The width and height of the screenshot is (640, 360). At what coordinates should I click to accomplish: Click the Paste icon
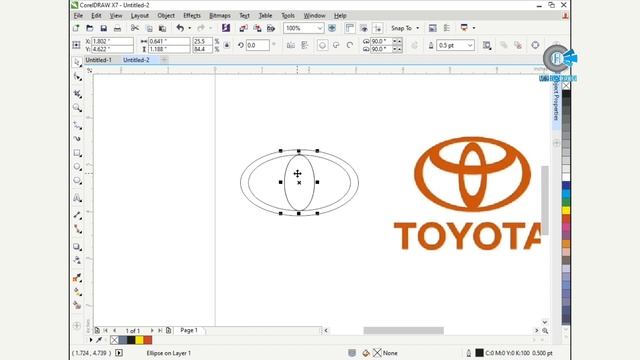162,28
